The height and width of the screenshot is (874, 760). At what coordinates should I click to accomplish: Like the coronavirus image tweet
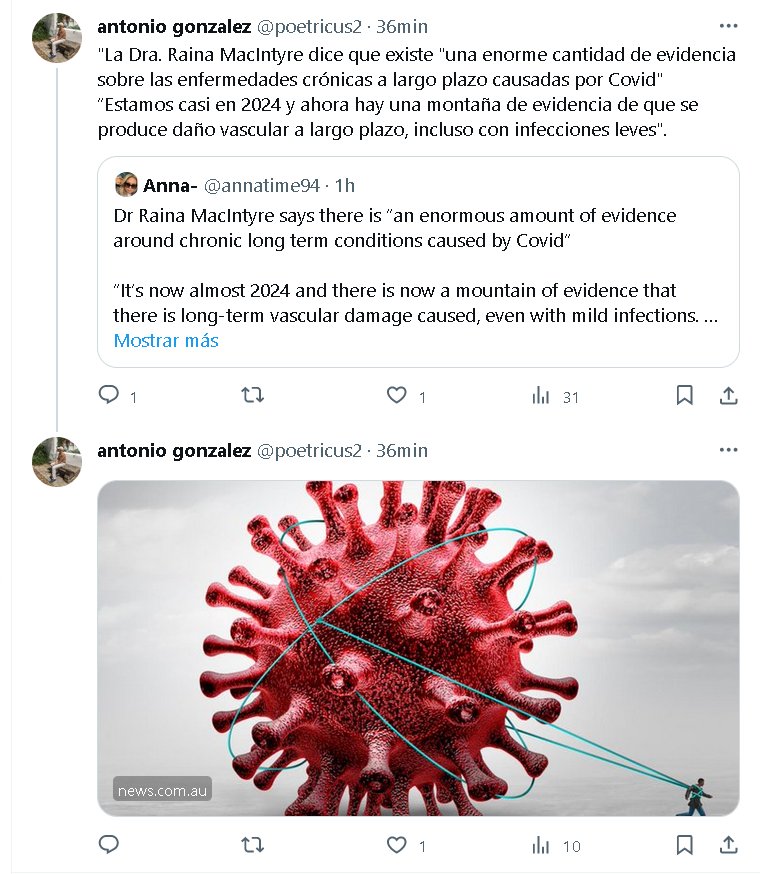point(397,845)
